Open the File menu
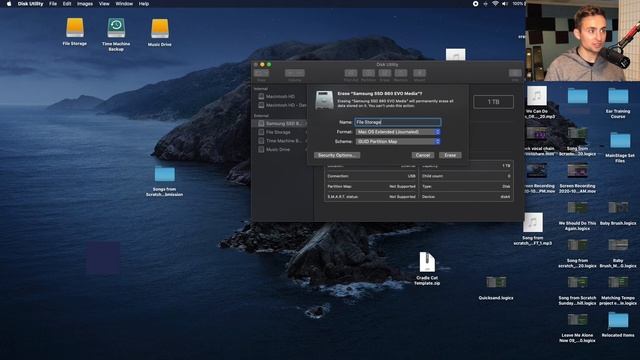The width and height of the screenshot is (640, 360). 53,4
